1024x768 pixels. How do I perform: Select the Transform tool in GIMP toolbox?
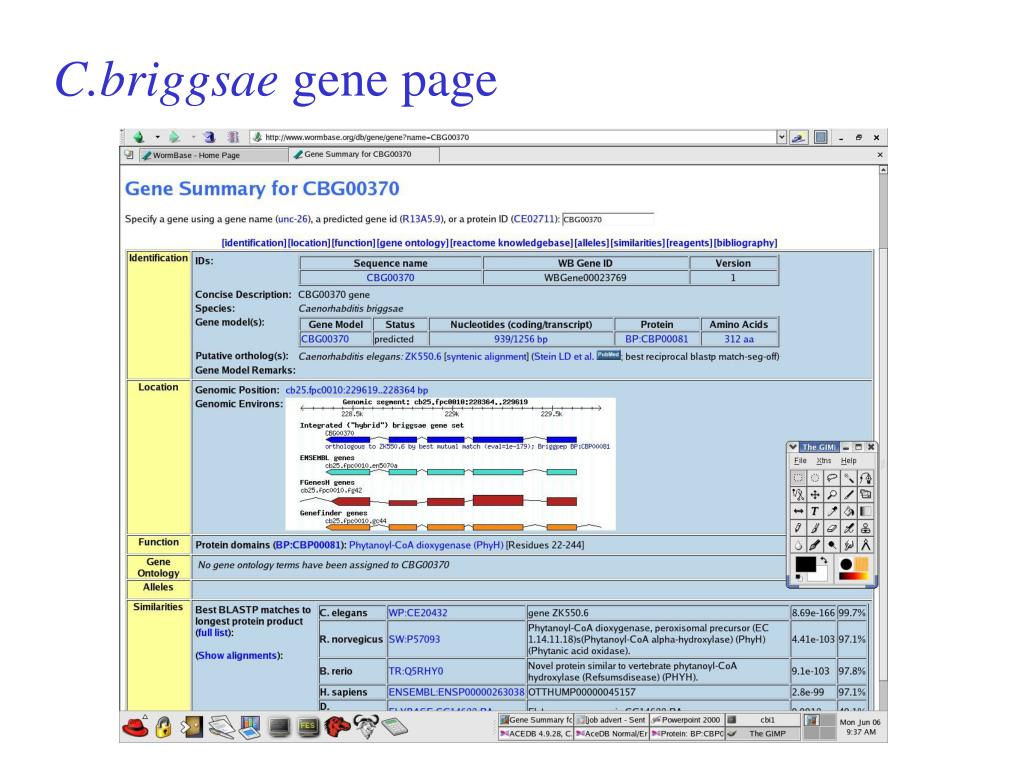point(866,494)
